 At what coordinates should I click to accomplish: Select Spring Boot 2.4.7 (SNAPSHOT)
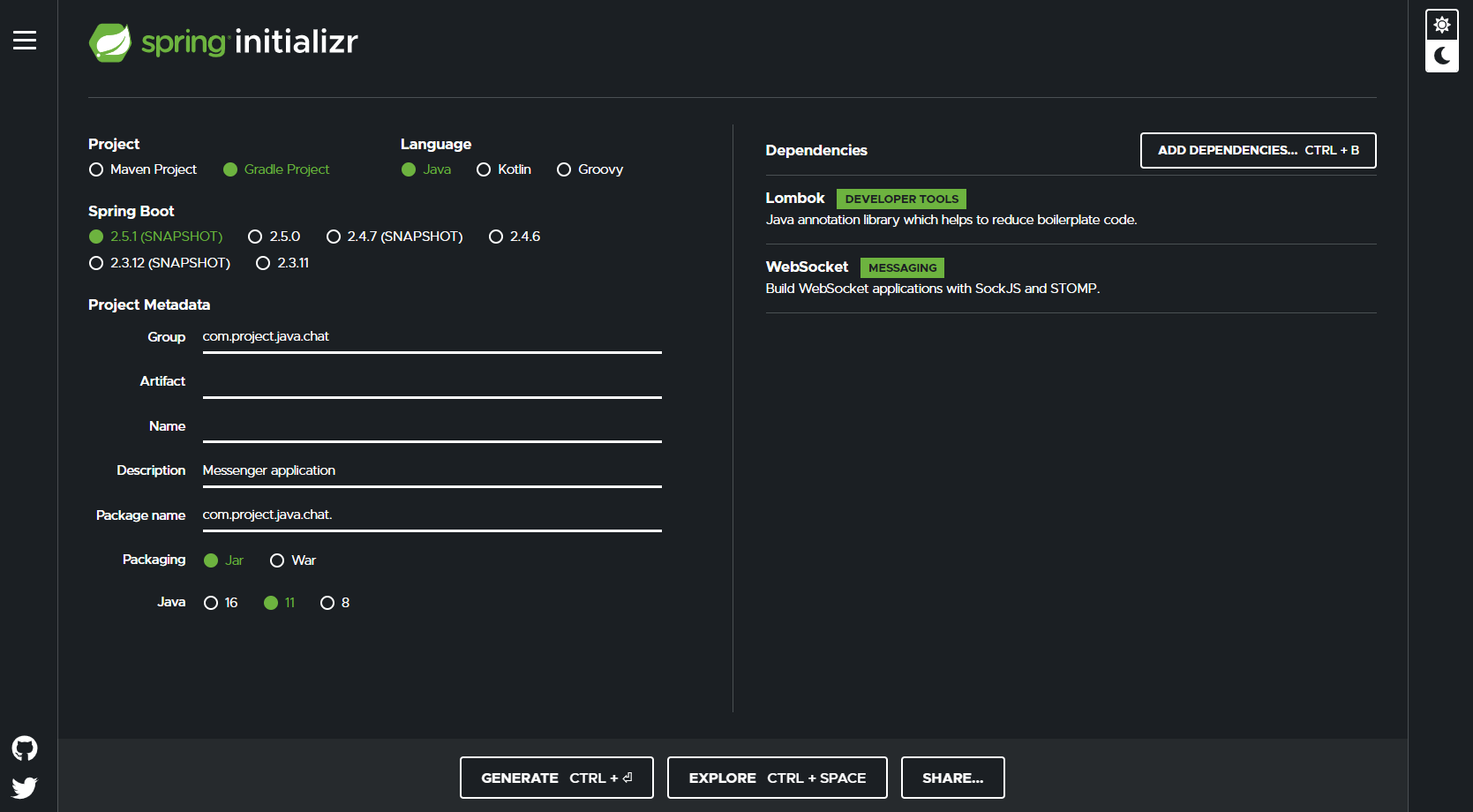tap(395, 237)
